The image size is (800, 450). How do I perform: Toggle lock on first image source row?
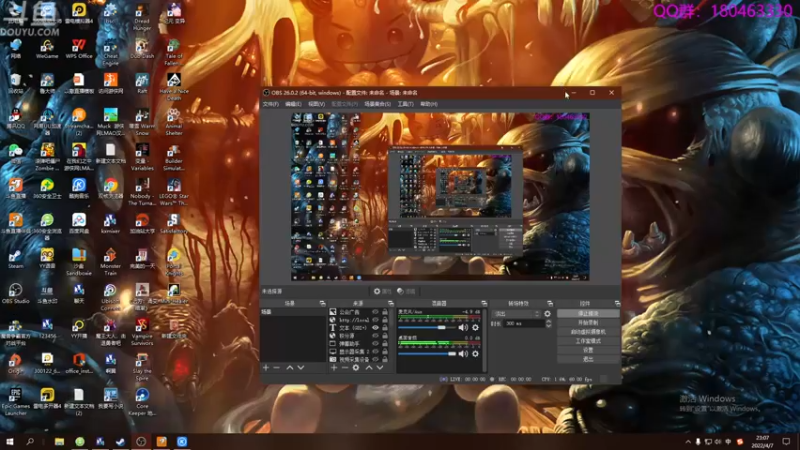pos(385,312)
